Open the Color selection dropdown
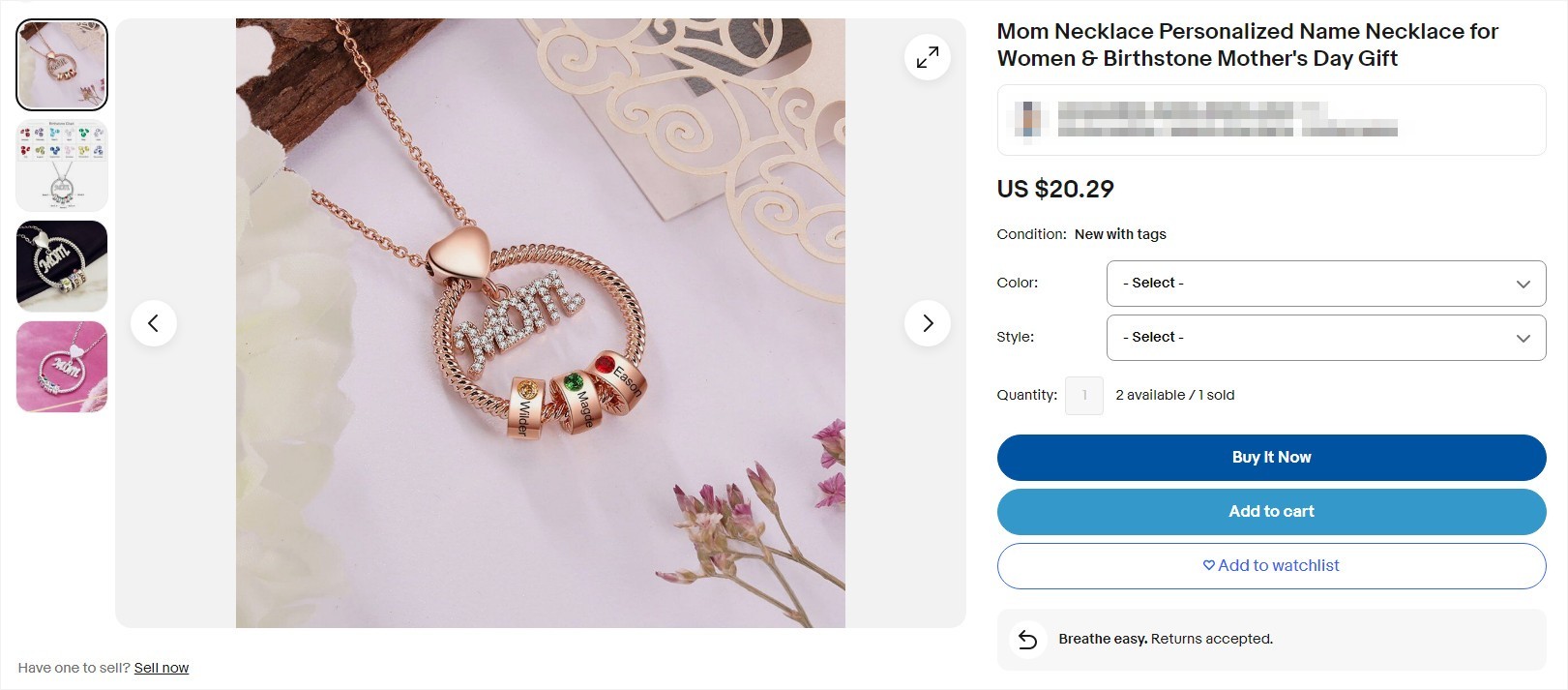 coord(1325,283)
